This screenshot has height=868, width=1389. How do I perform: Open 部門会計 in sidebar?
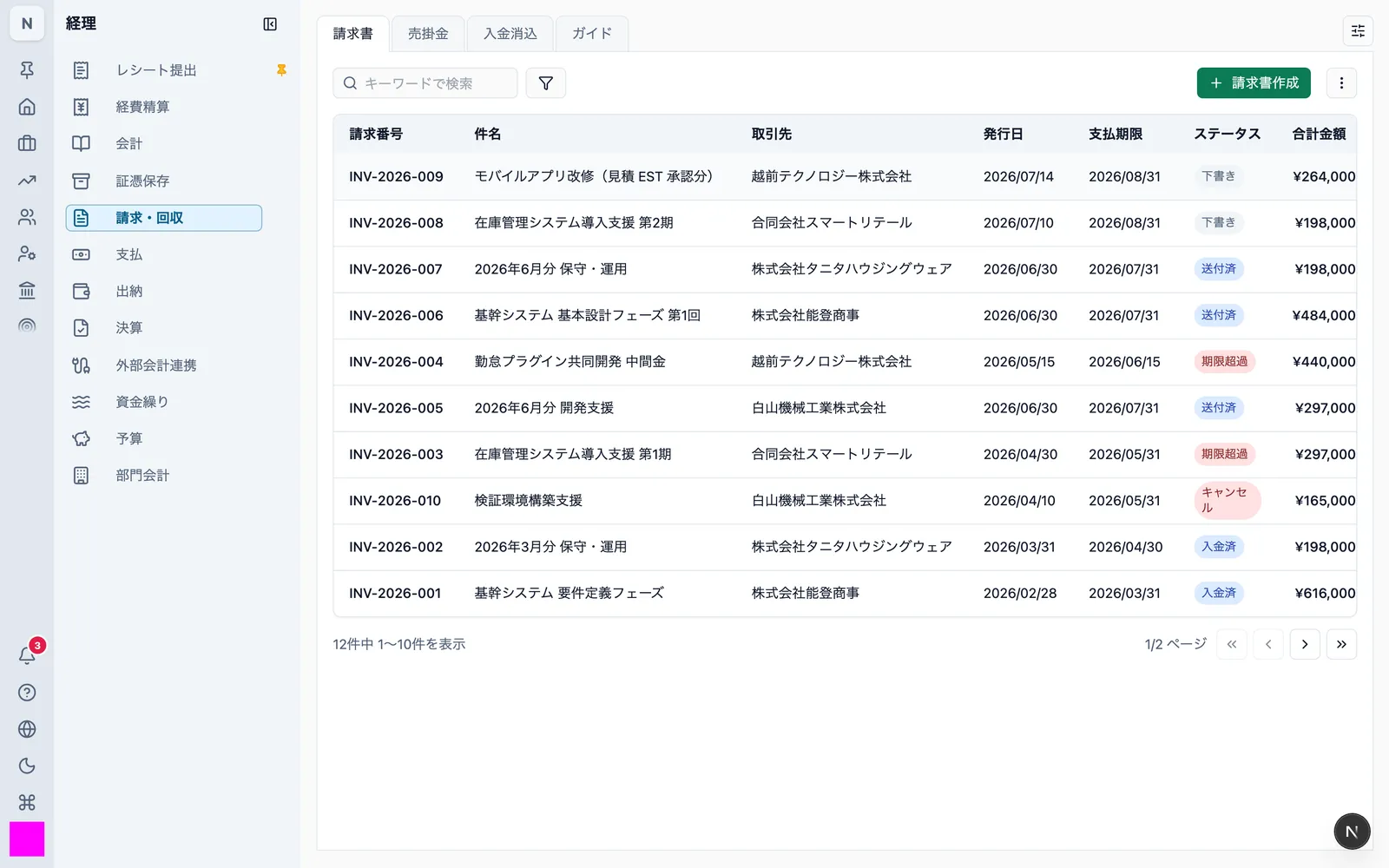[164, 476]
